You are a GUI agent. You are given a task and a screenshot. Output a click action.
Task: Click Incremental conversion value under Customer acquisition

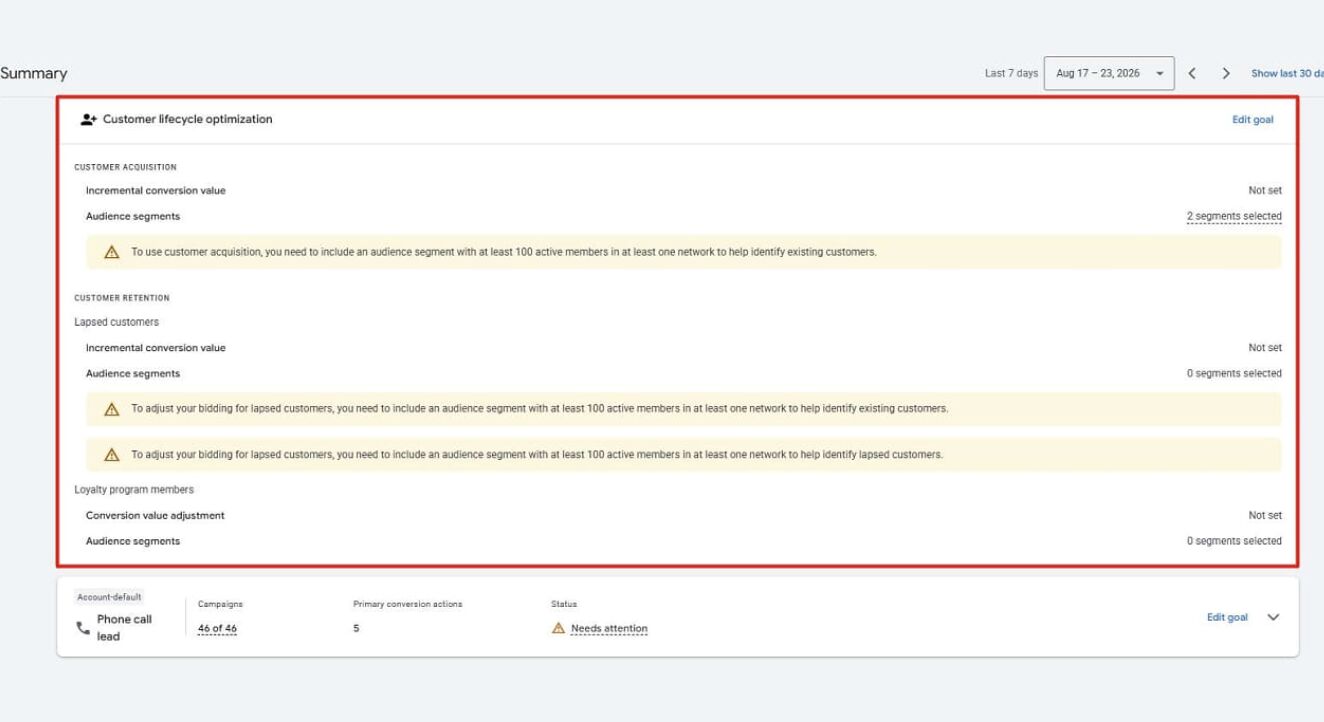click(x=156, y=190)
